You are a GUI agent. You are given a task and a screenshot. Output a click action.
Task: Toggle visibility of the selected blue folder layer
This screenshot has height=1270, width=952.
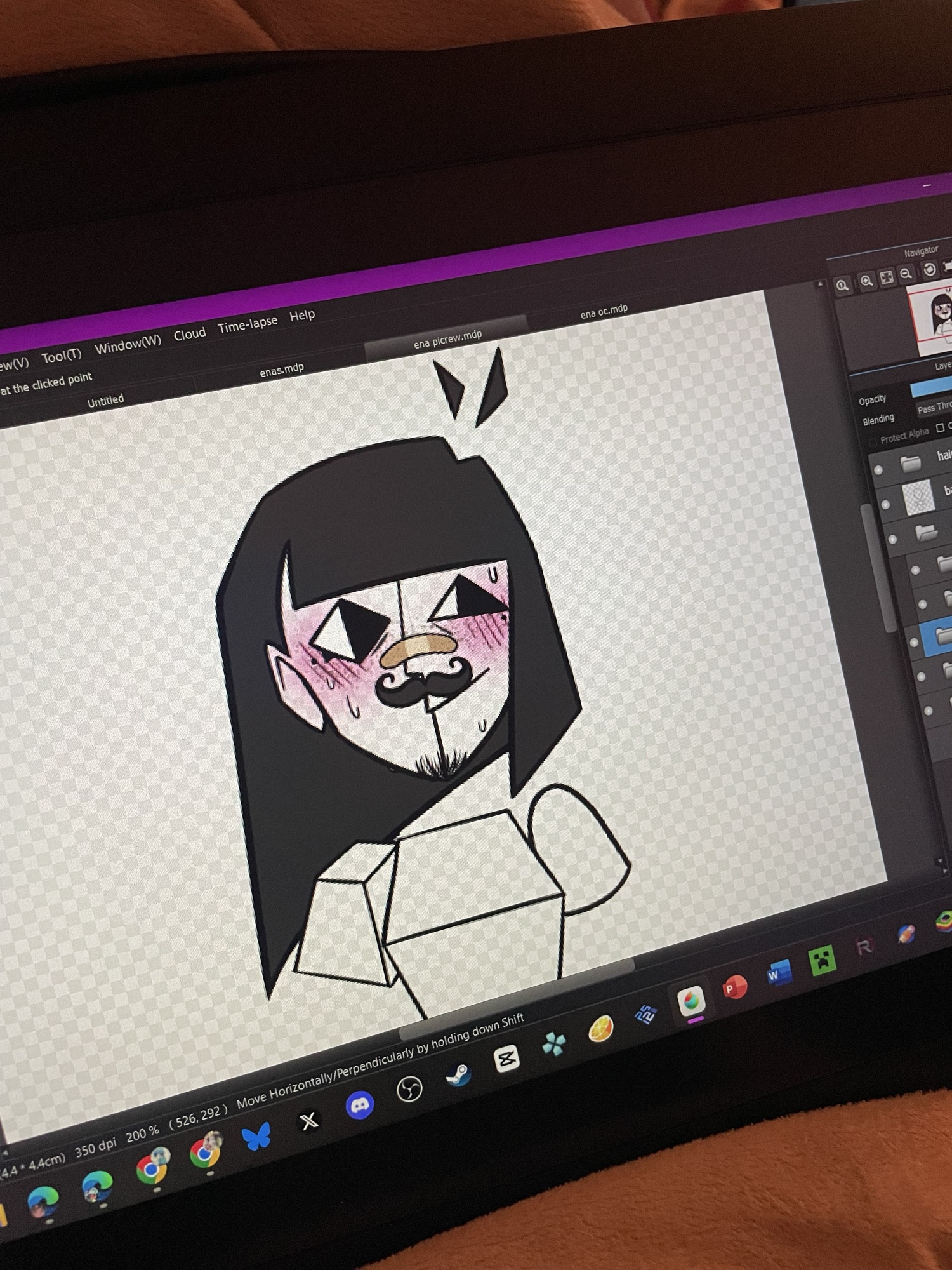click(914, 643)
